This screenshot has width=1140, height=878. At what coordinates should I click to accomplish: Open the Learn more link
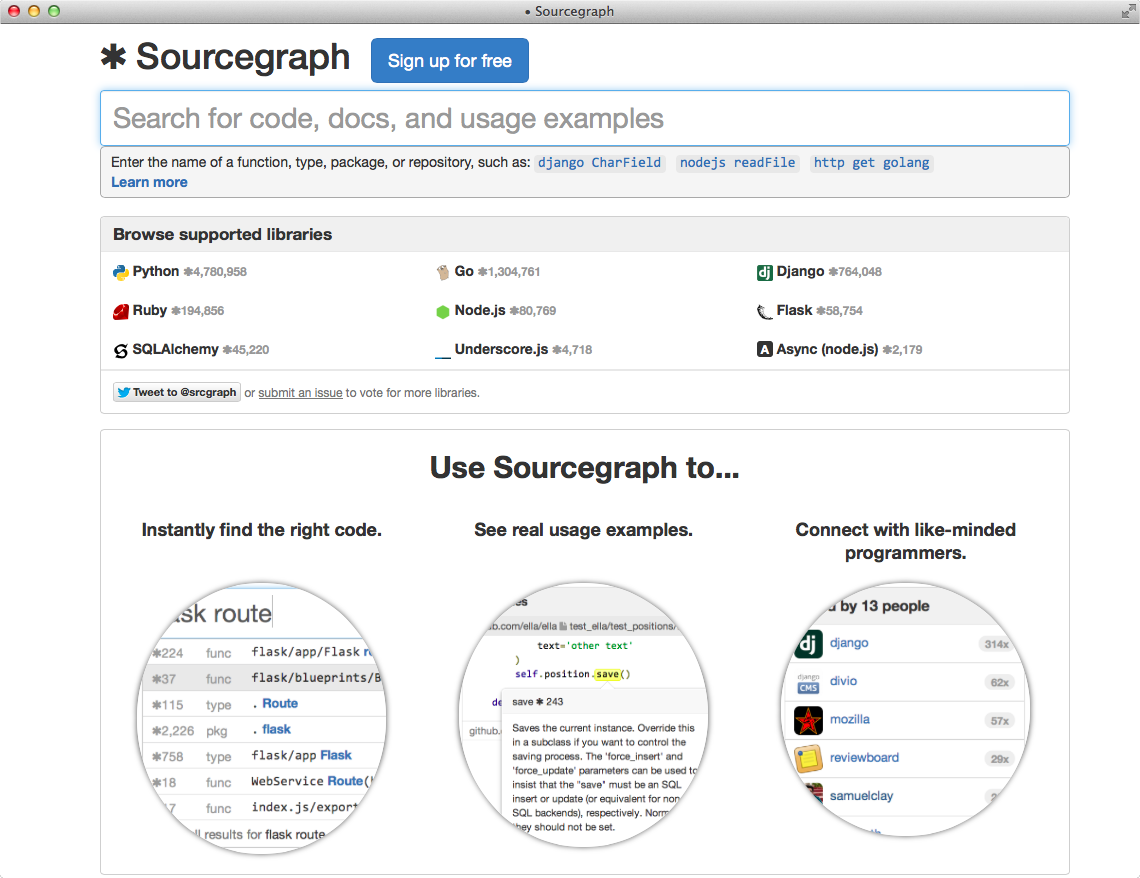pos(149,182)
